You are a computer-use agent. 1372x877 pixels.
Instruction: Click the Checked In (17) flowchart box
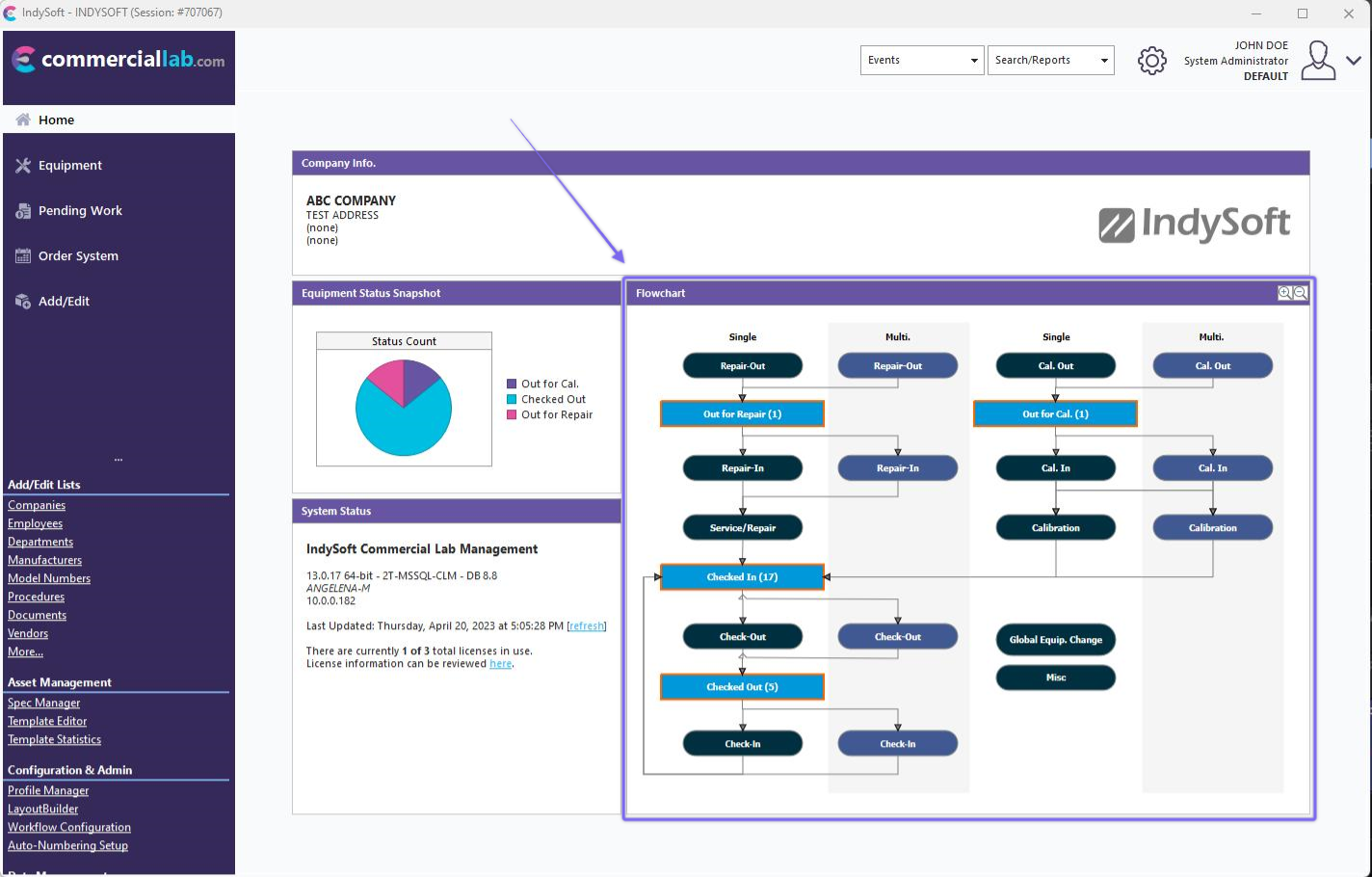[x=742, y=577]
